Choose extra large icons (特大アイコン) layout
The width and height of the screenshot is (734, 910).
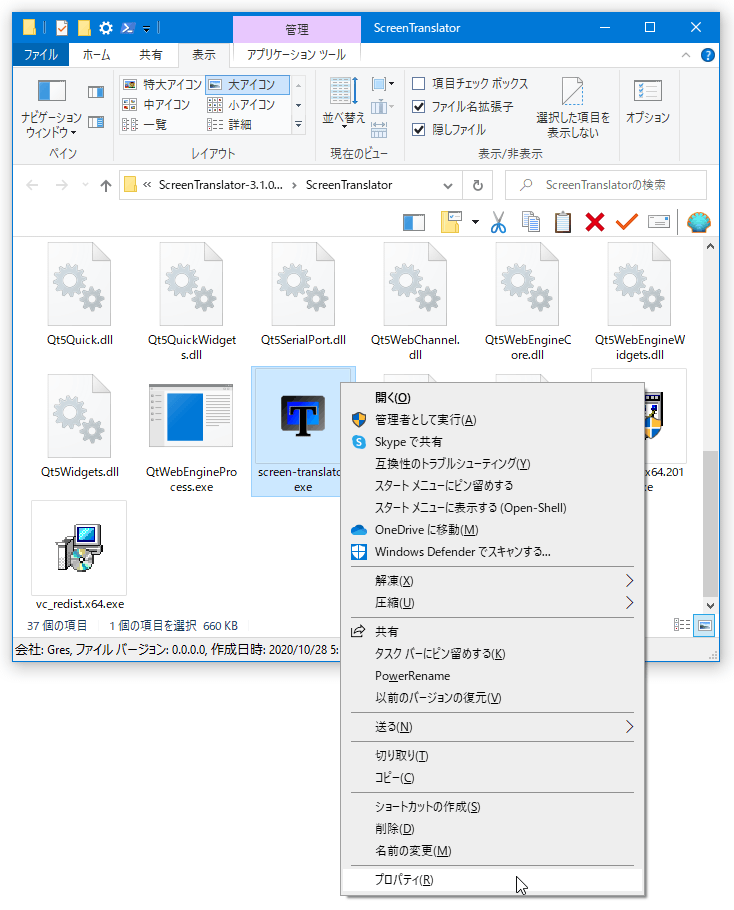point(162,85)
